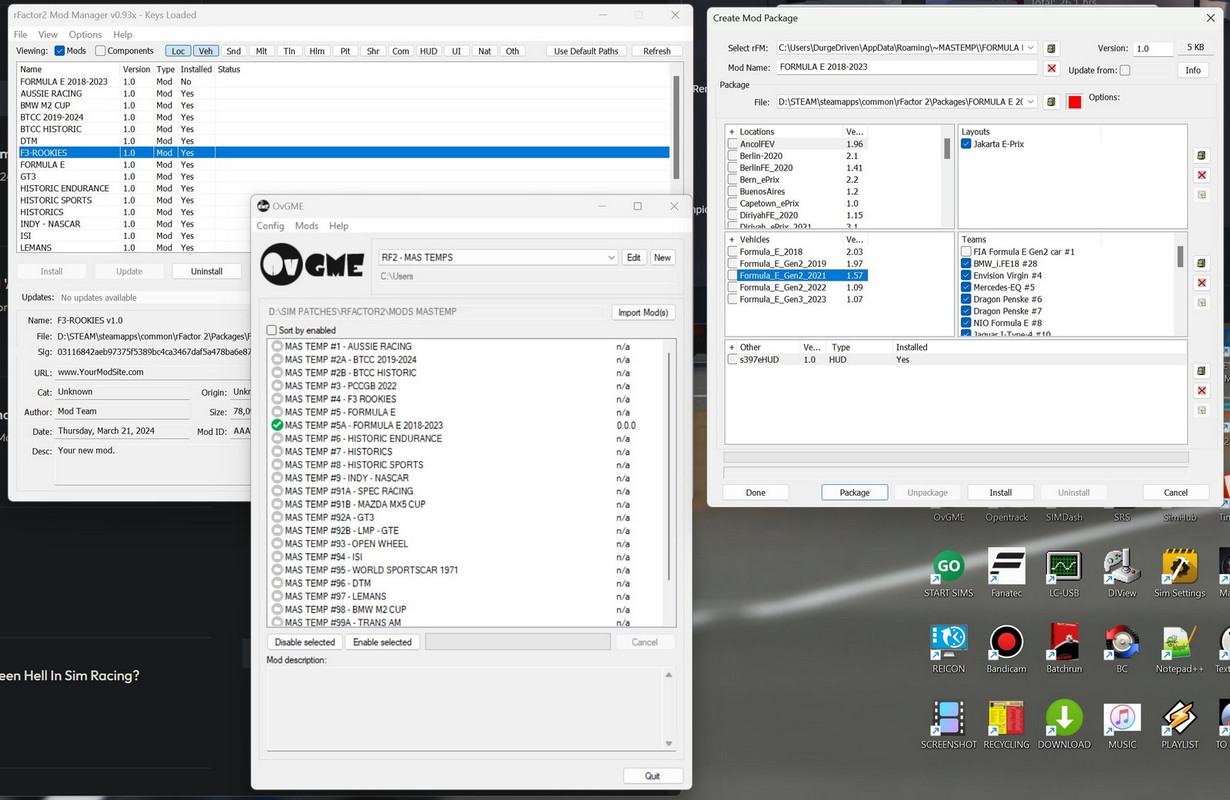The width and height of the screenshot is (1230, 800).
Task: Click the add icon beside the Layouts panel
Action: pos(1202,156)
